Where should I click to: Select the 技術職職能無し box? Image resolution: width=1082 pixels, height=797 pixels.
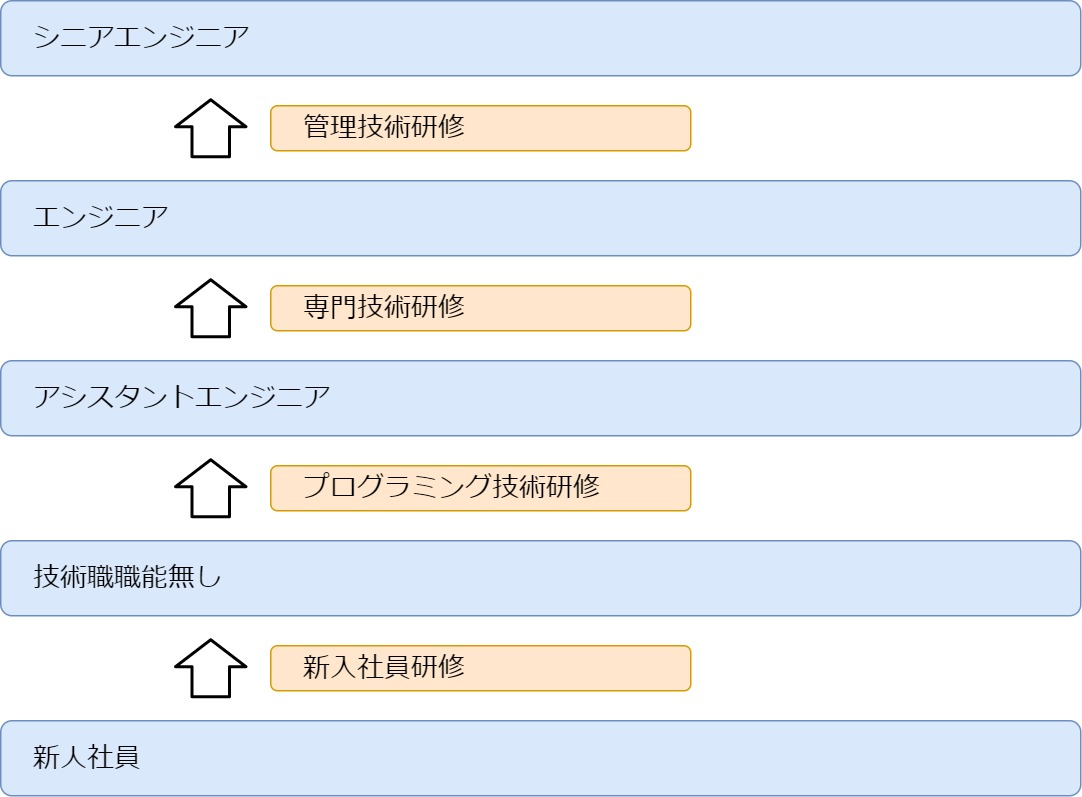(x=540, y=578)
